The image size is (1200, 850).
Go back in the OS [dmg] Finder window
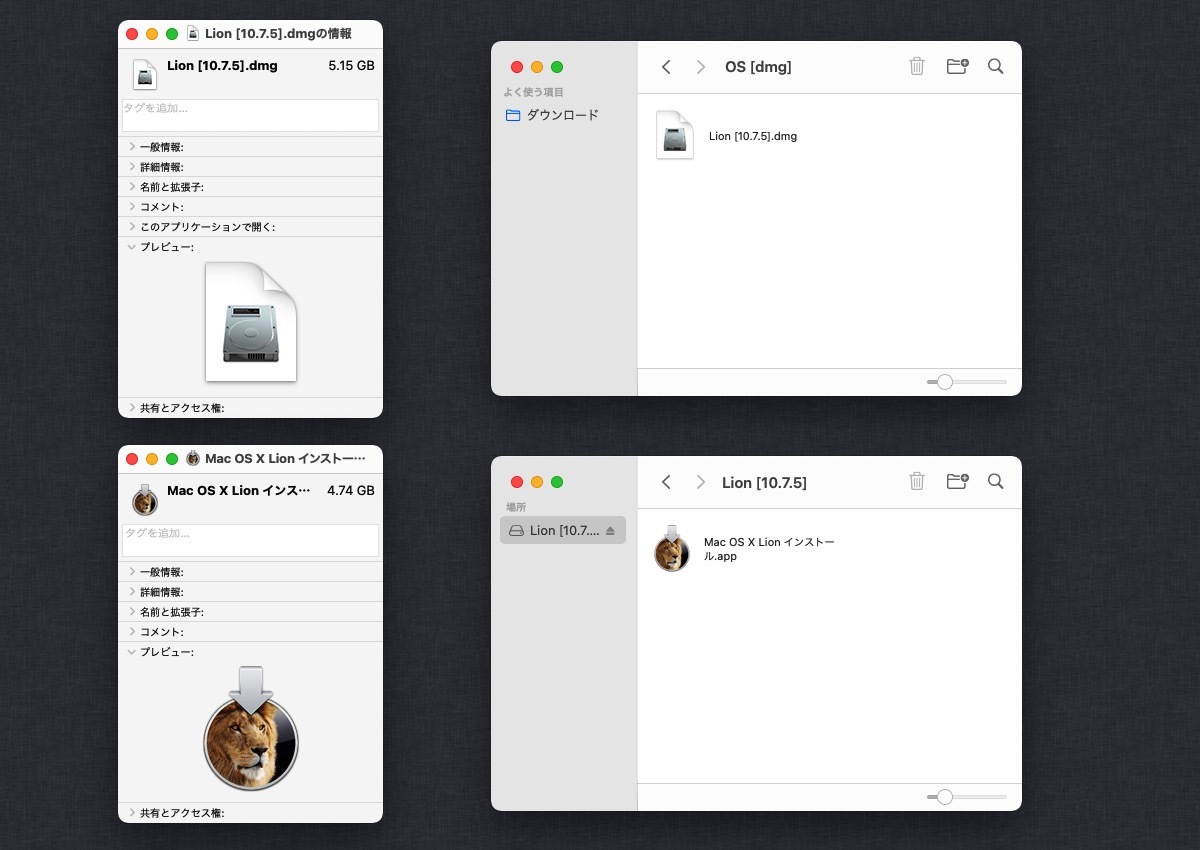[666, 67]
